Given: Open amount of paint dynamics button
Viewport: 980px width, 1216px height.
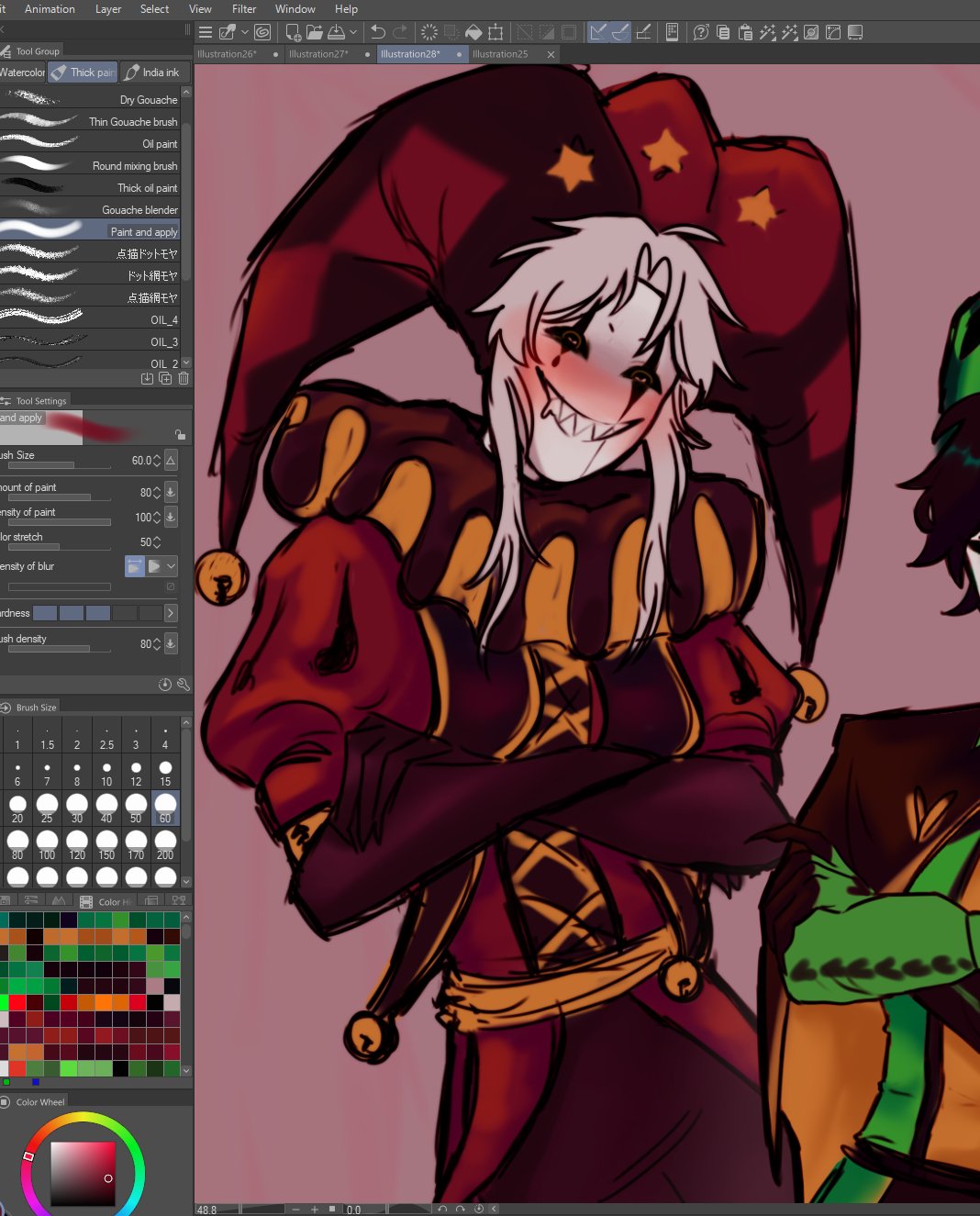Looking at the screenshot, I should 171,492.
